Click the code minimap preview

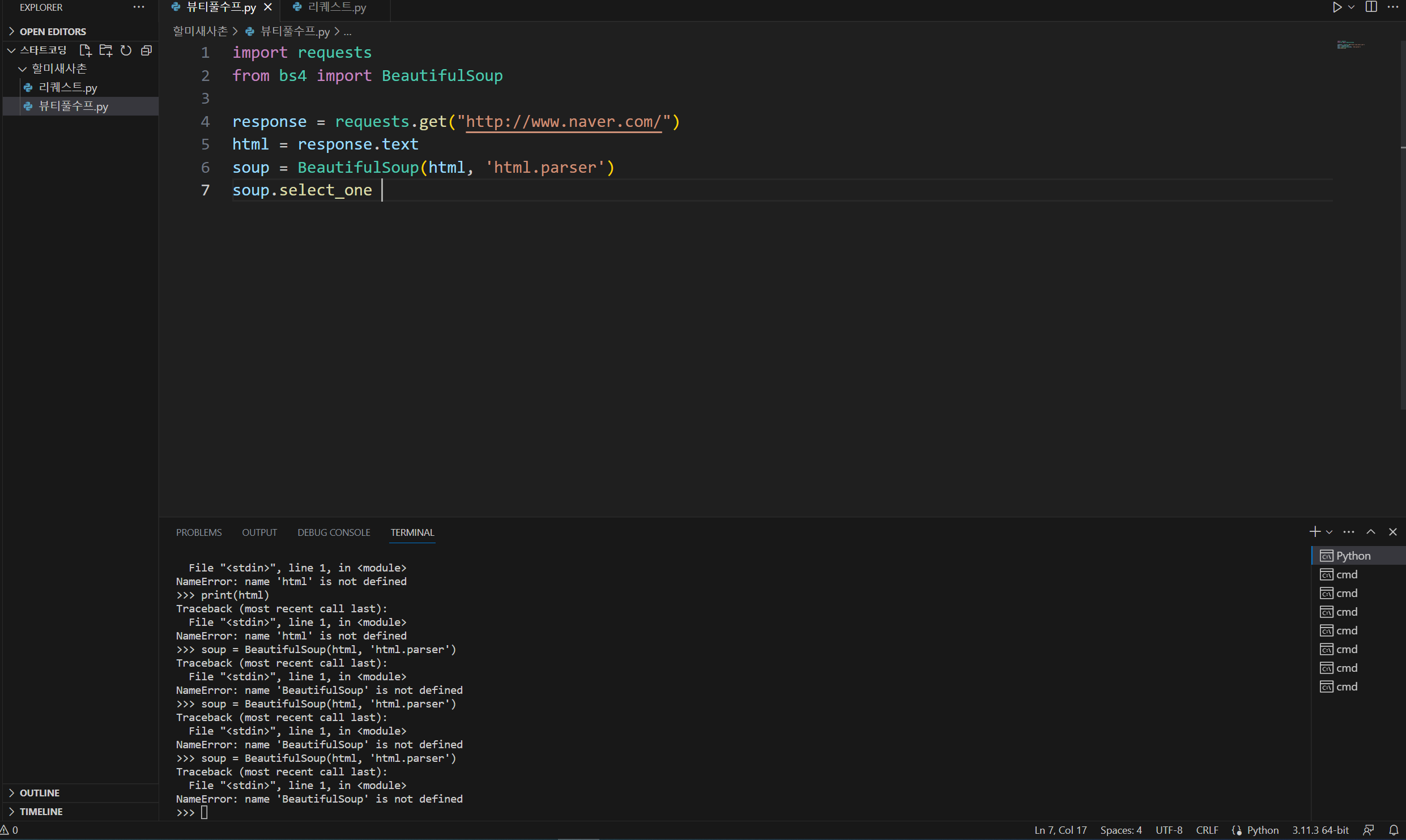click(x=1352, y=45)
